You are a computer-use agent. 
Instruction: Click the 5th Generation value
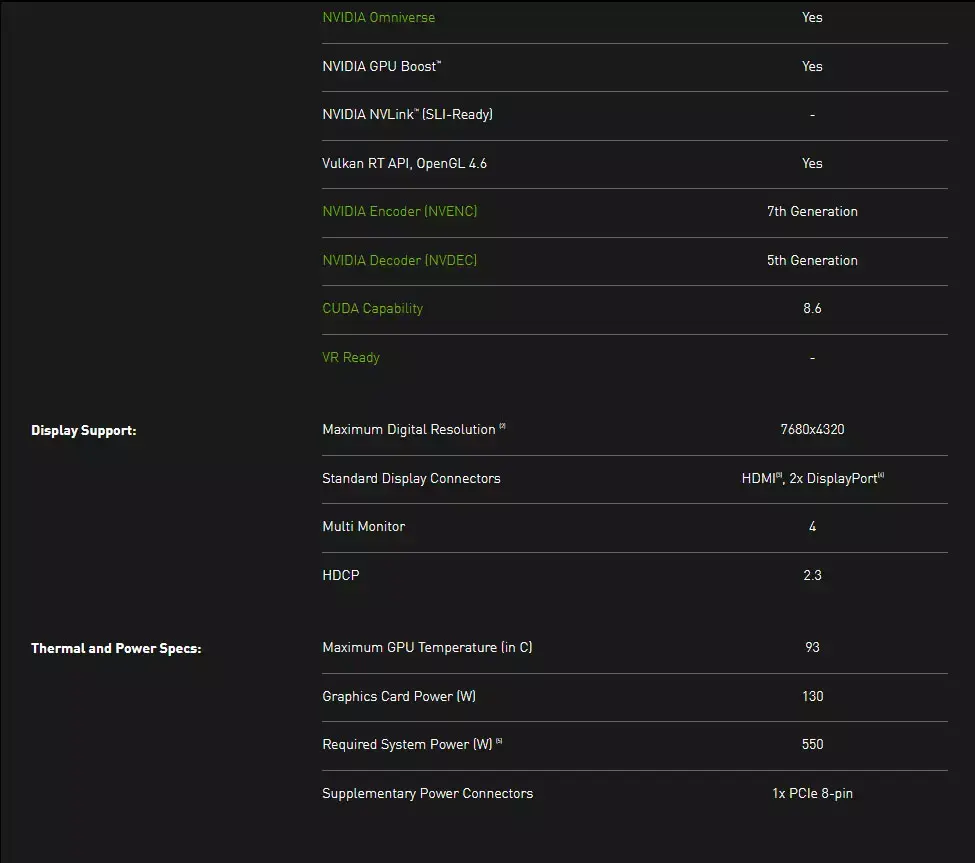click(x=812, y=261)
